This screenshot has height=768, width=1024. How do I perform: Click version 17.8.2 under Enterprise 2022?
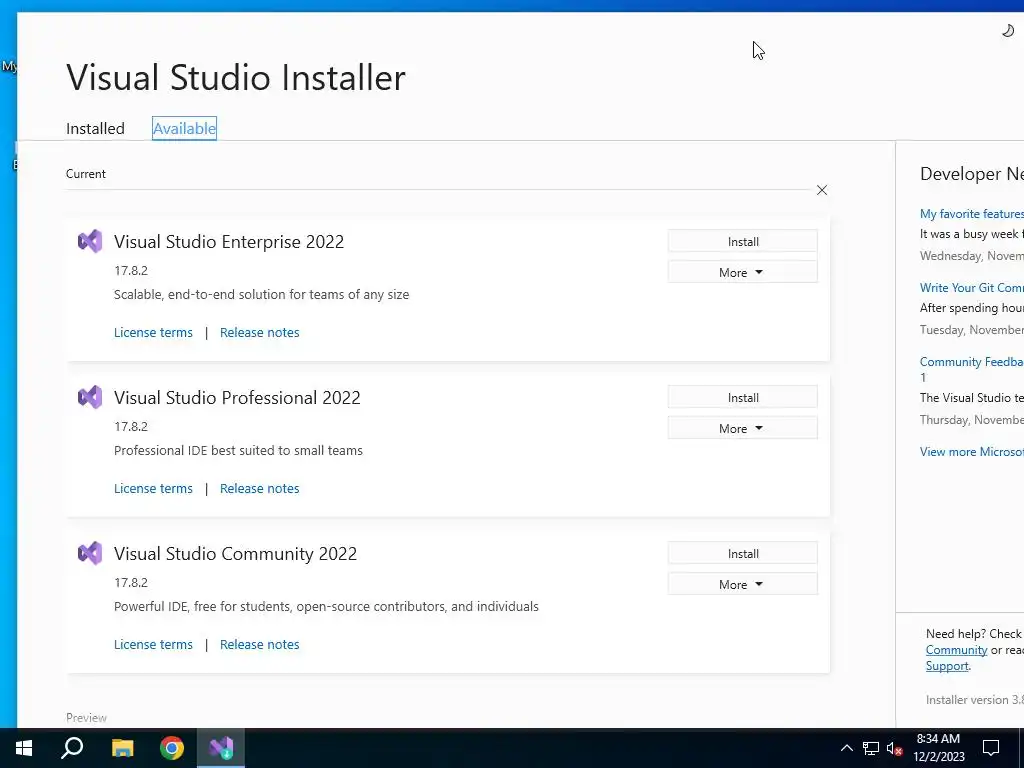131,270
